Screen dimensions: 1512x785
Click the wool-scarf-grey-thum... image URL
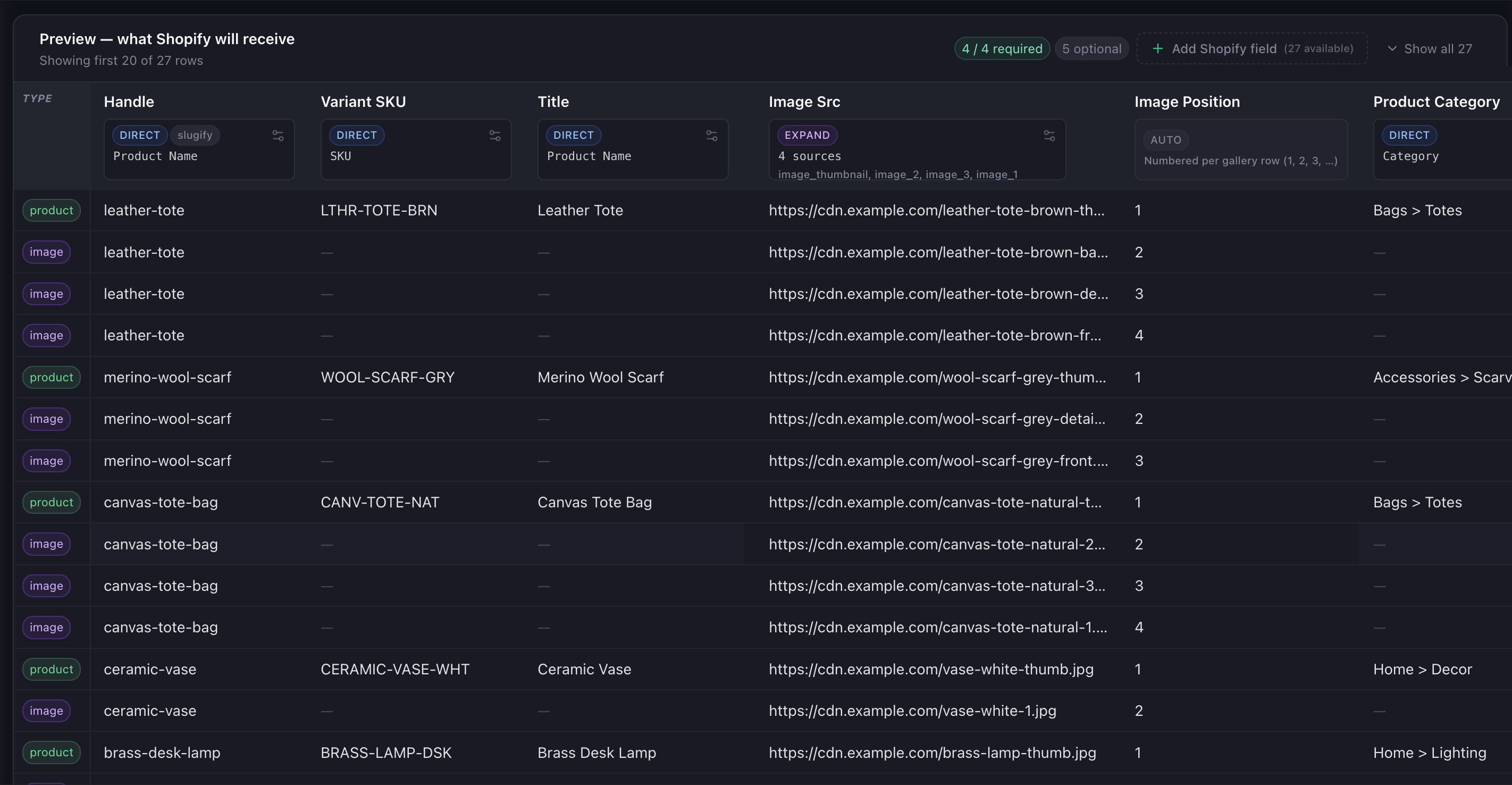pos(937,377)
